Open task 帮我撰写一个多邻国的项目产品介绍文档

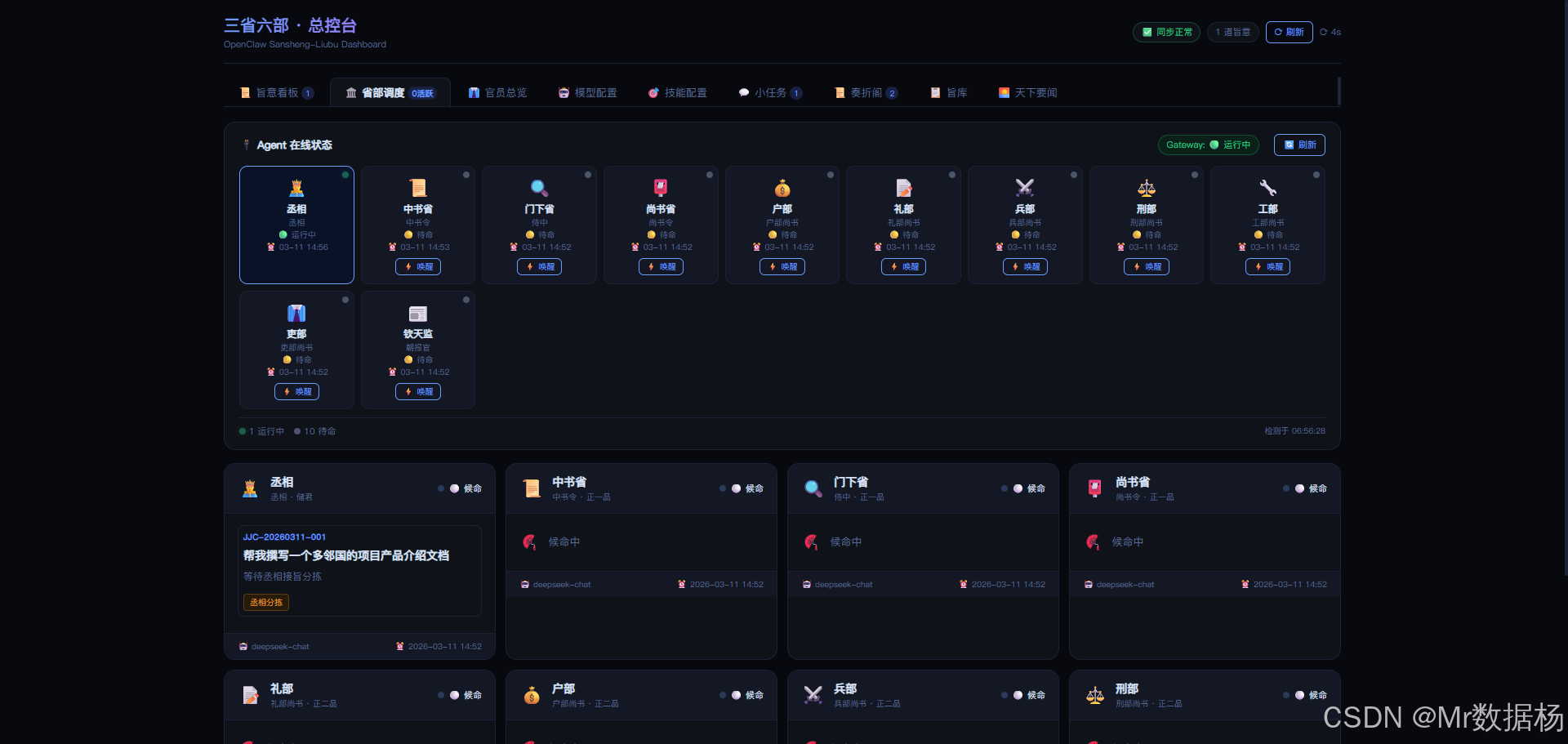pos(346,555)
